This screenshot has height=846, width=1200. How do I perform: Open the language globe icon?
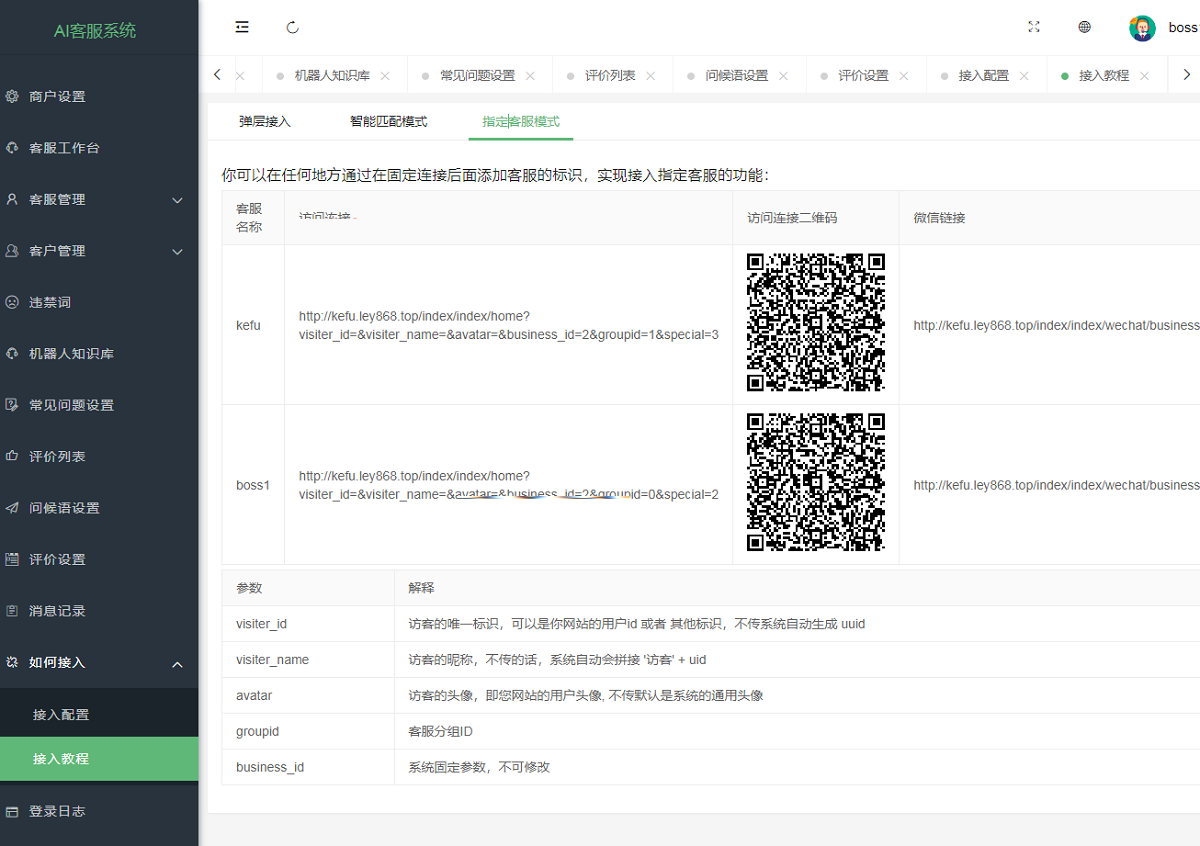[1085, 27]
